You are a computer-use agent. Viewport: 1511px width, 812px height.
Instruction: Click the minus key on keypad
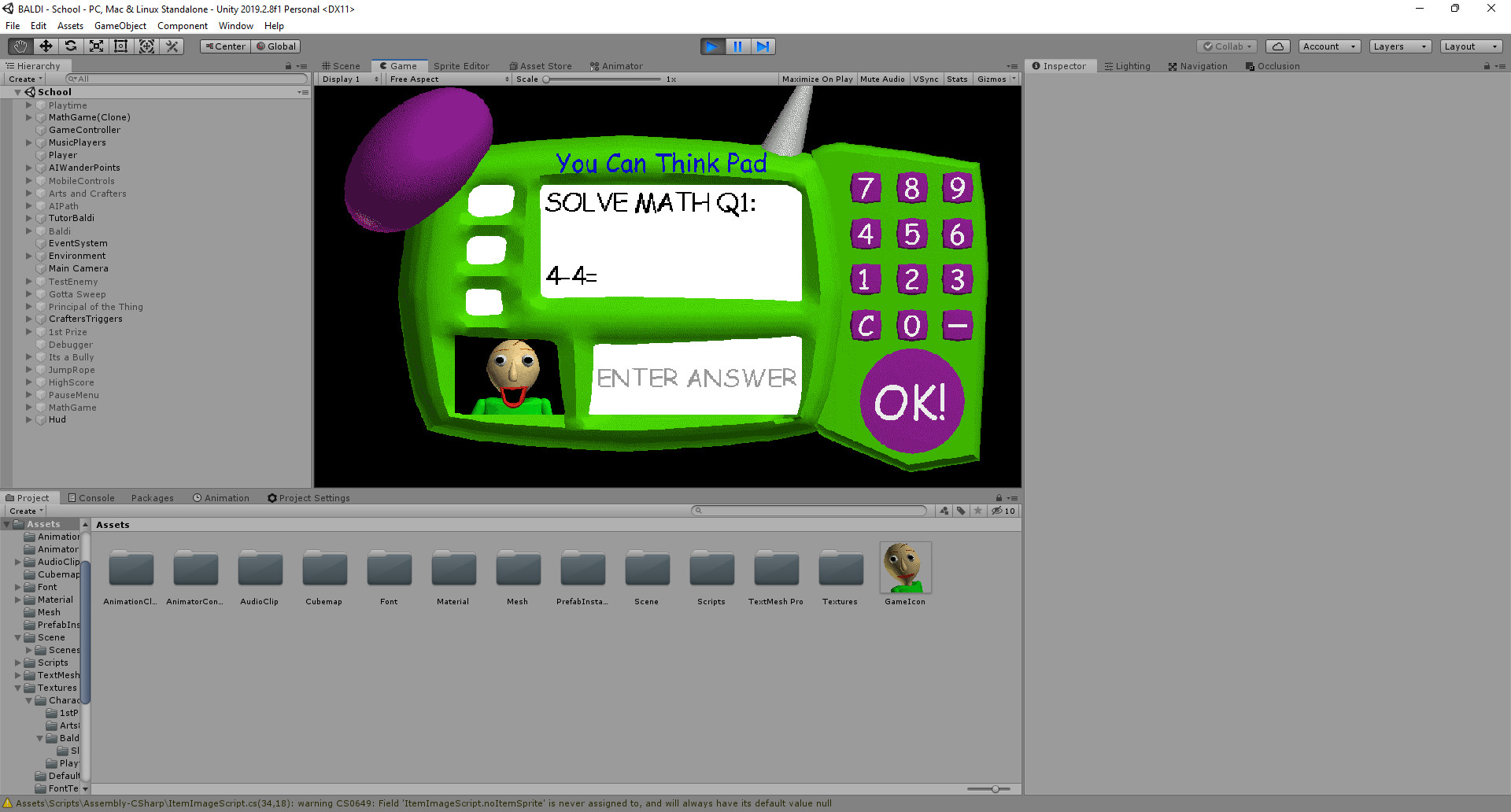(958, 324)
